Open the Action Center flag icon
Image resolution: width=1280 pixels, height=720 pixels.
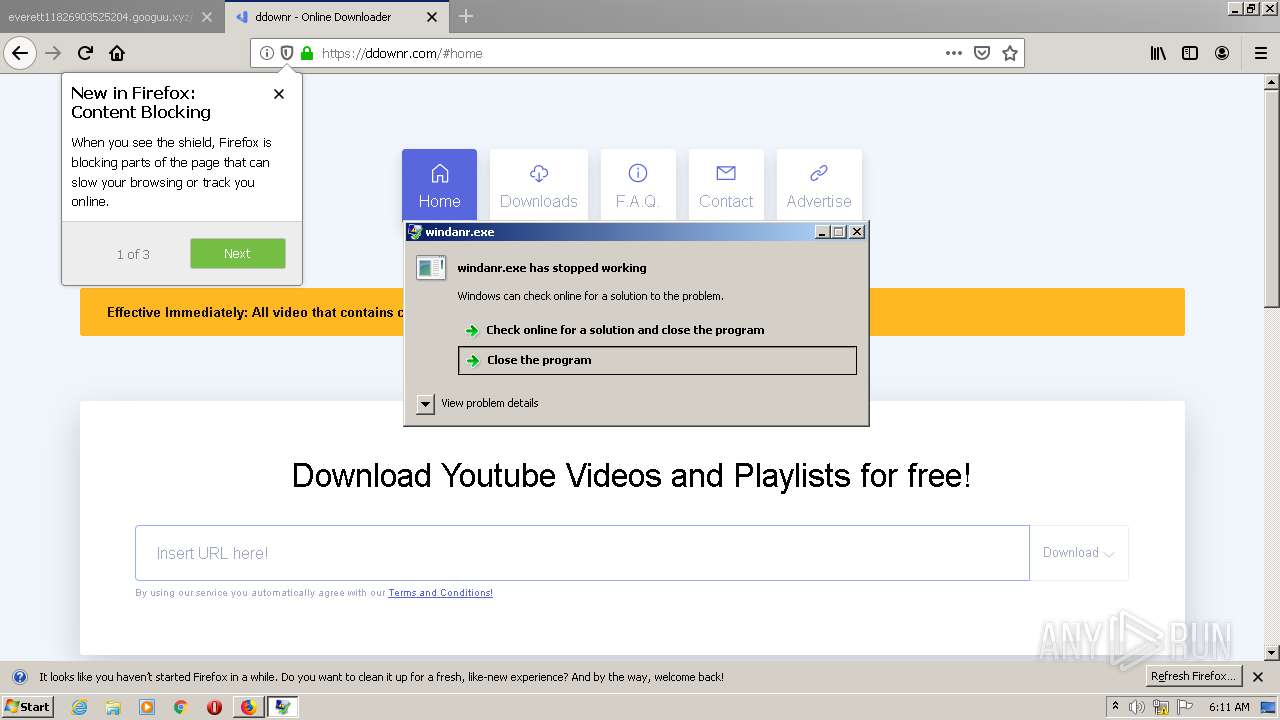[1184, 707]
